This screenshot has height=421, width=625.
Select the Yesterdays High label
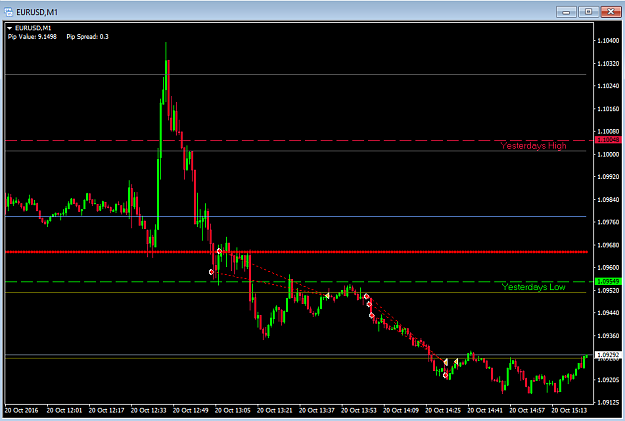coord(533,146)
